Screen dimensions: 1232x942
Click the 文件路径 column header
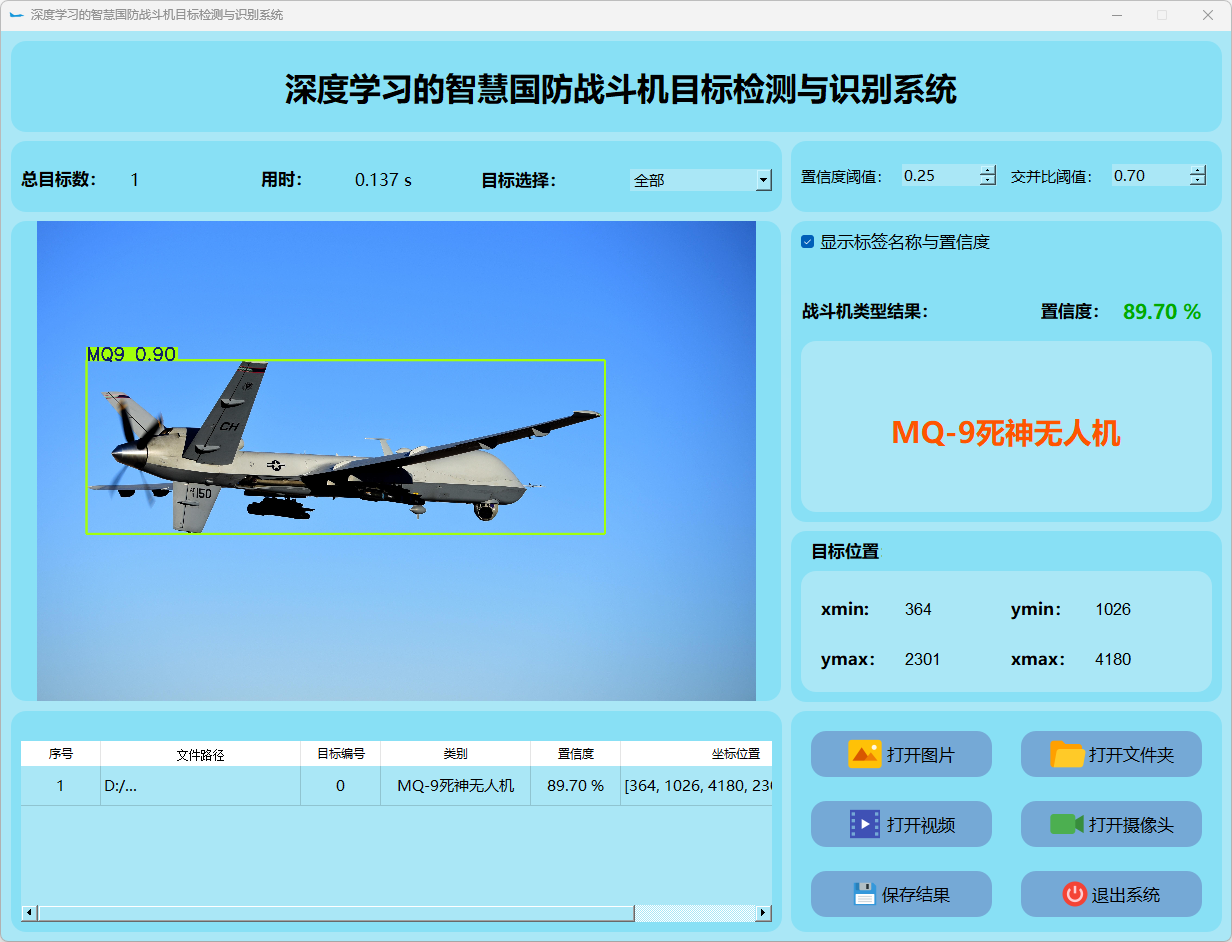click(x=200, y=754)
